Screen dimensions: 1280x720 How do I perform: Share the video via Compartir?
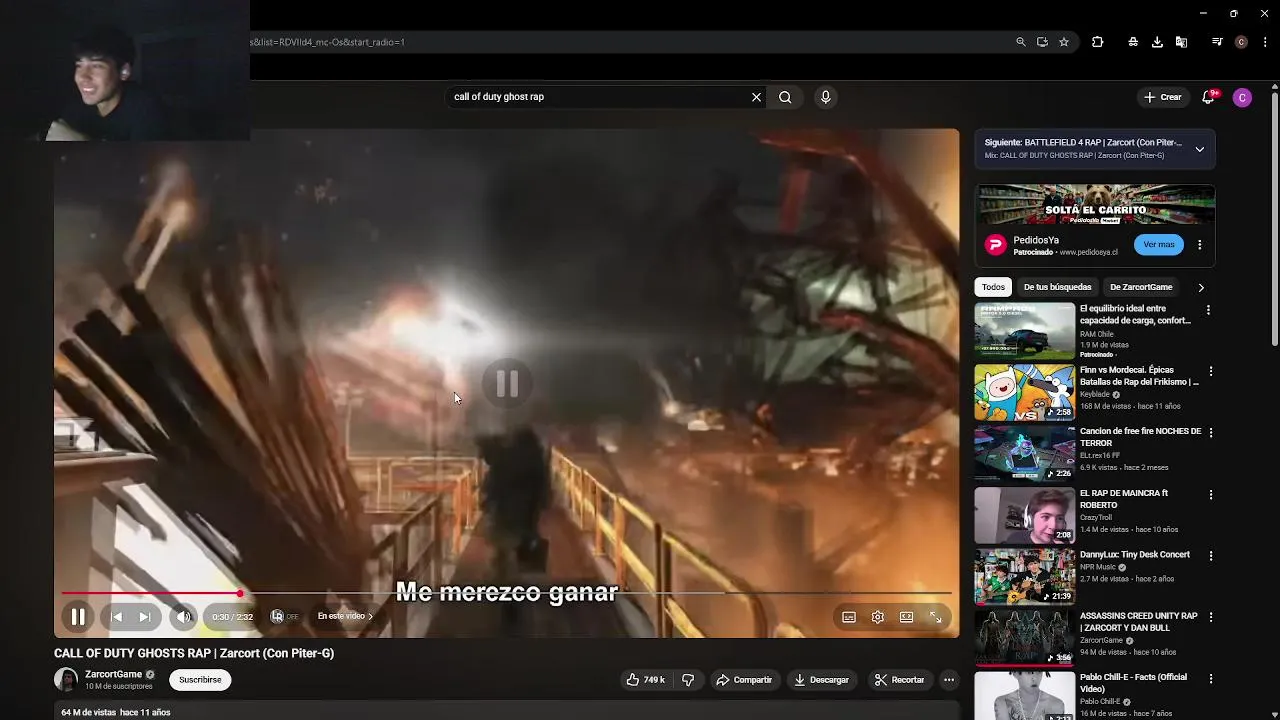(744, 680)
